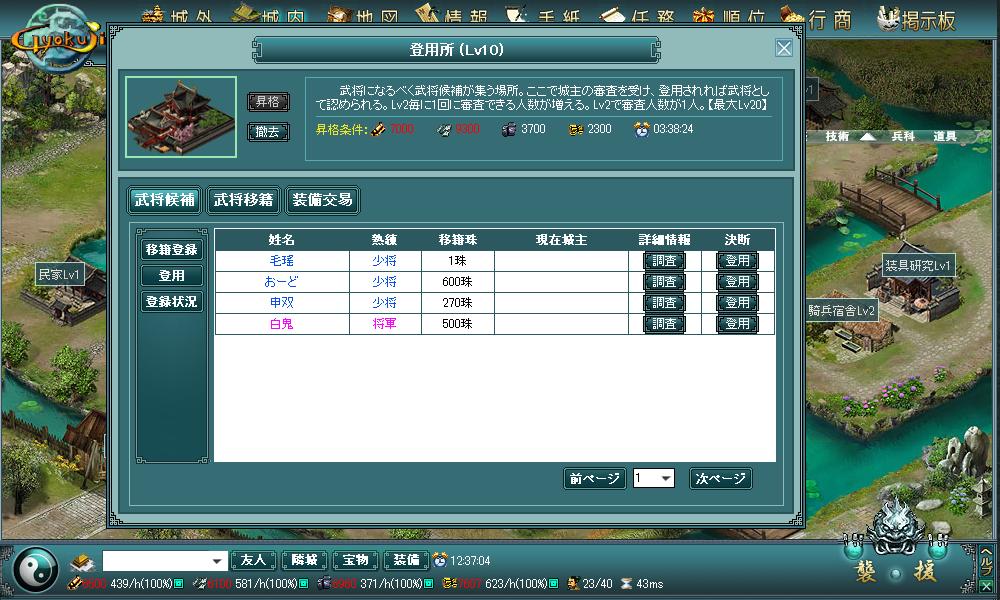
Task: Click the small X button under ヘルプ
Action: point(987,585)
